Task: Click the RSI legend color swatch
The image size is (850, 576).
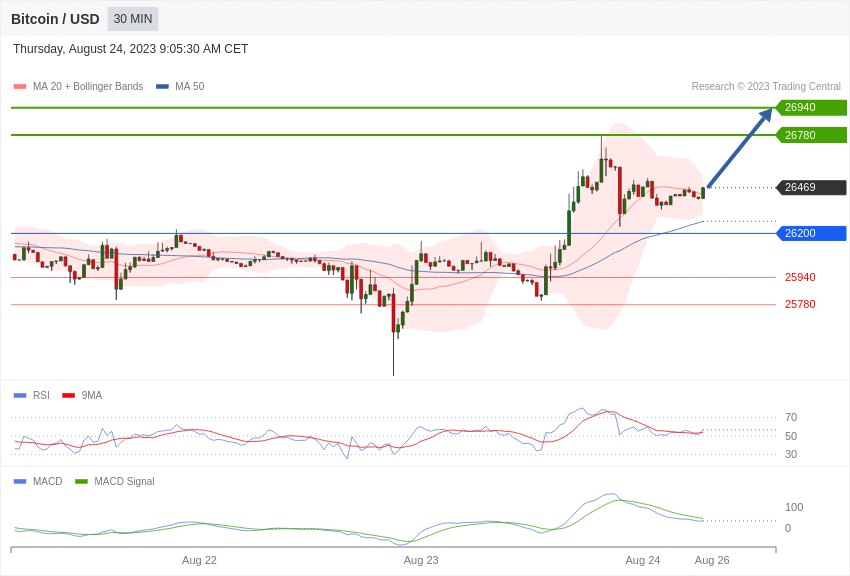Action: coord(20,396)
